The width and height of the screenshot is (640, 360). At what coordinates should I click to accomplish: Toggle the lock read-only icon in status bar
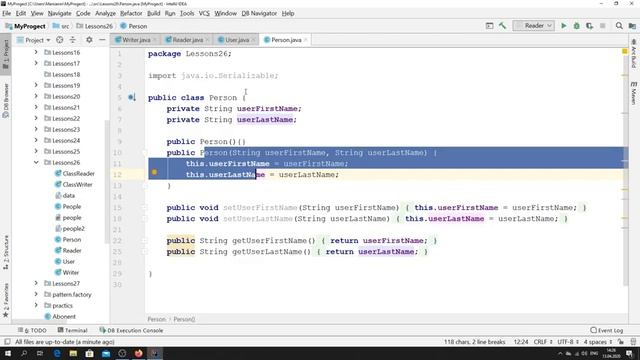(621, 342)
